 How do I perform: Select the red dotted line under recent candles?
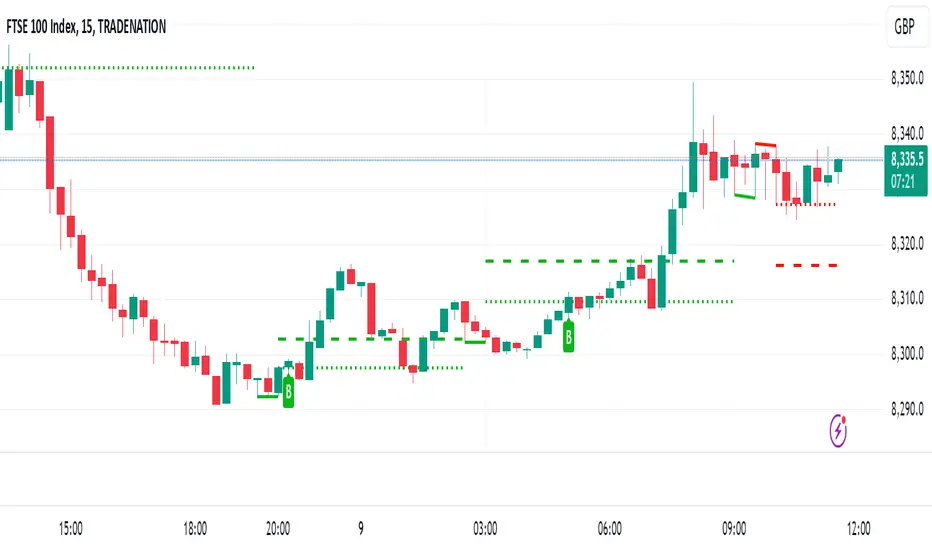point(806,205)
